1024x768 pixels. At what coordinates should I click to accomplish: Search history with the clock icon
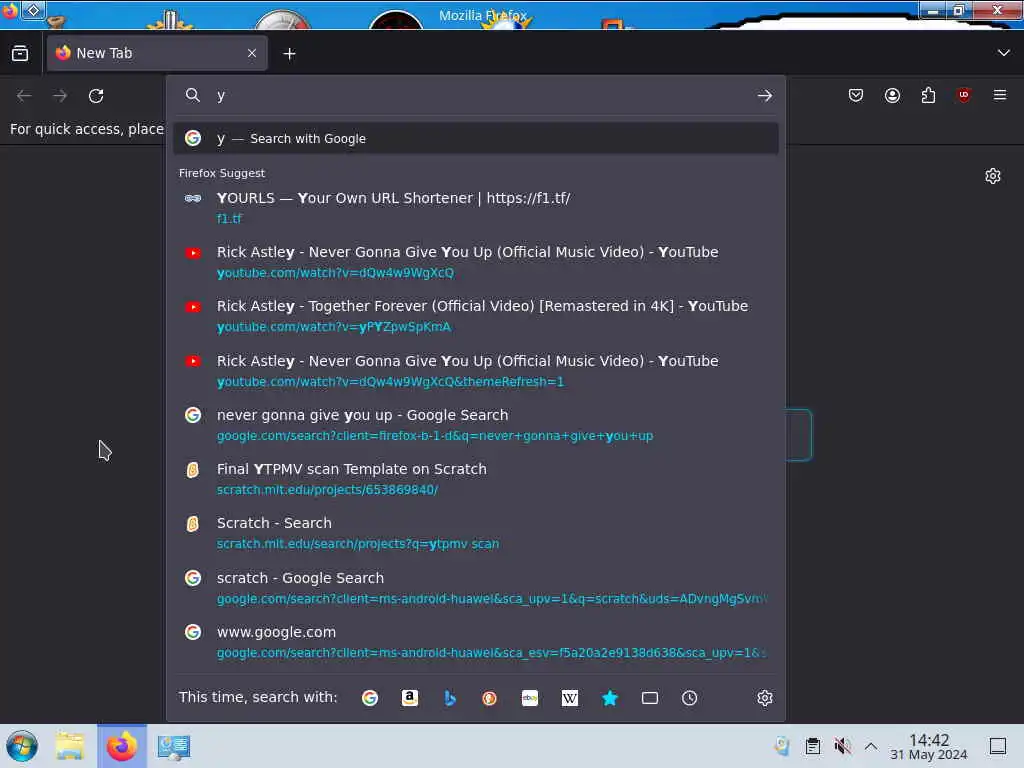coord(690,698)
